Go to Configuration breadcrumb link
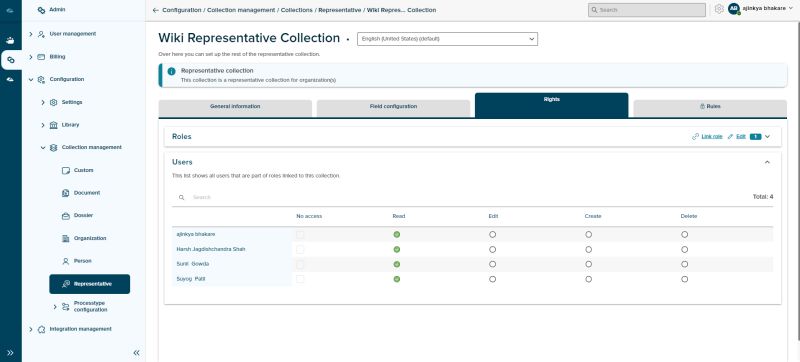Image resolution: width=800 pixels, height=362 pixels. point(183,10)
